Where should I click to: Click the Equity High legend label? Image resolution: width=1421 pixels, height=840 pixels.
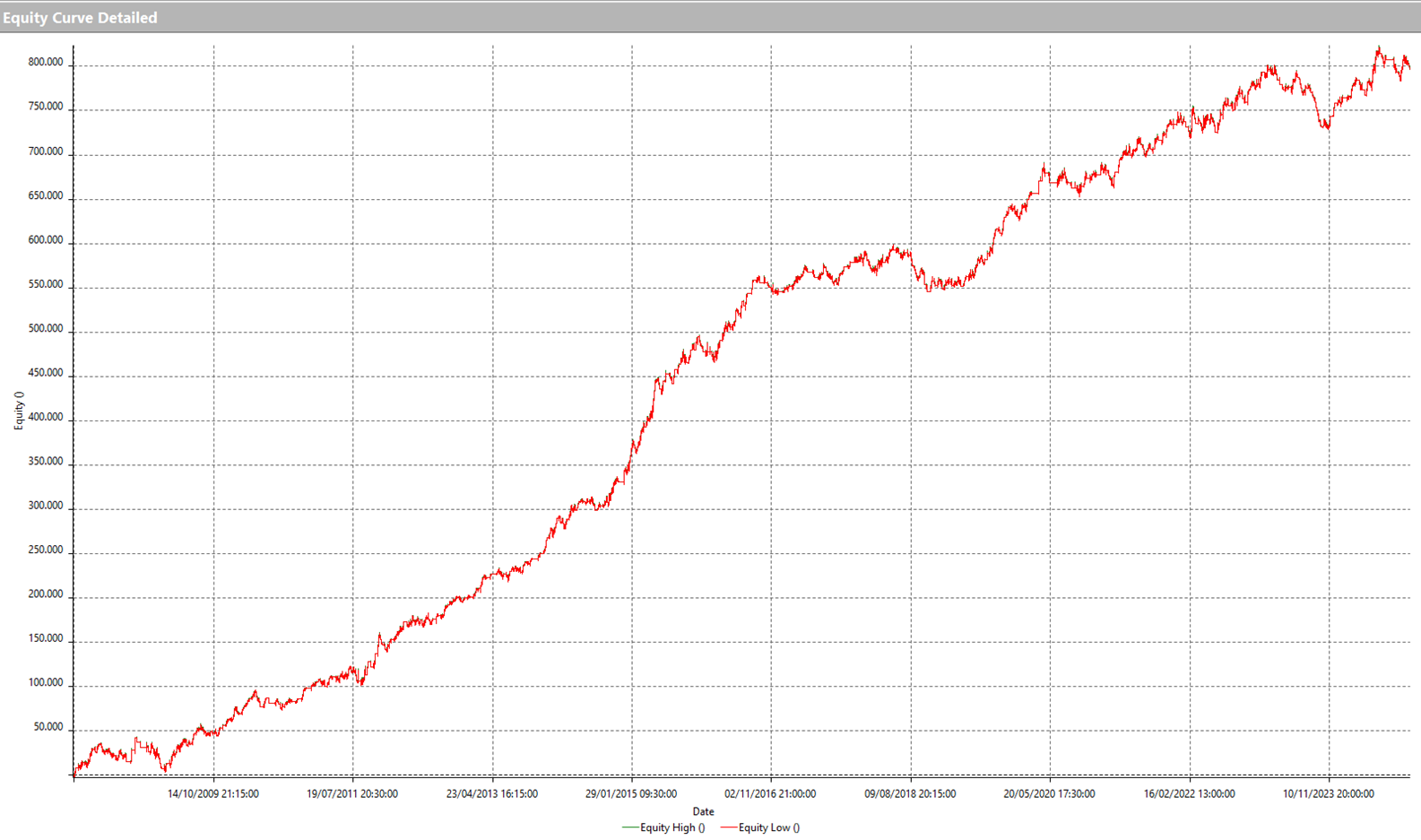click(672, 827)
